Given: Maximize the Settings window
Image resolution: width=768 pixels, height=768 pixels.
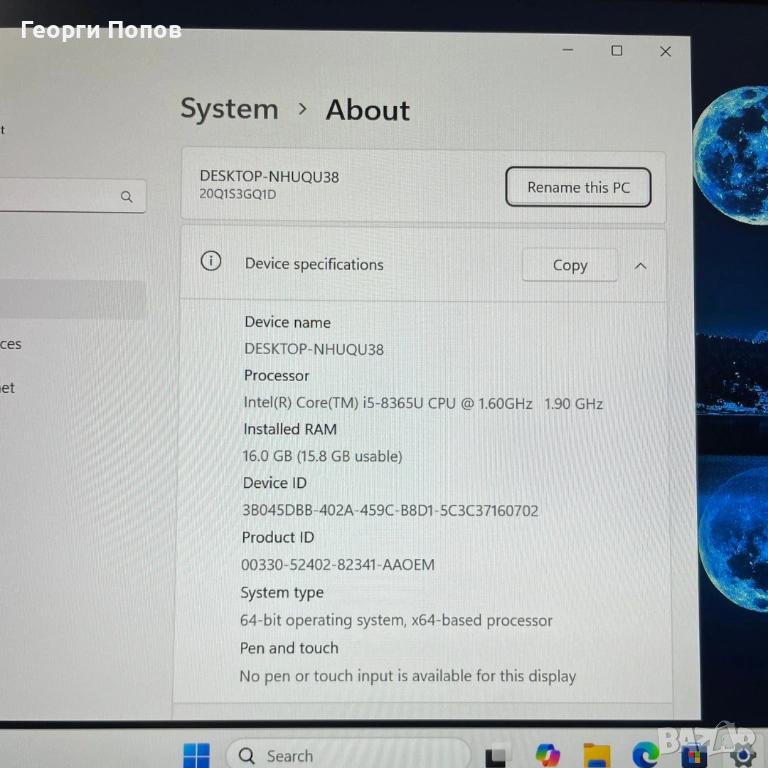Looking at the screenshot, I should coord(617,51).
